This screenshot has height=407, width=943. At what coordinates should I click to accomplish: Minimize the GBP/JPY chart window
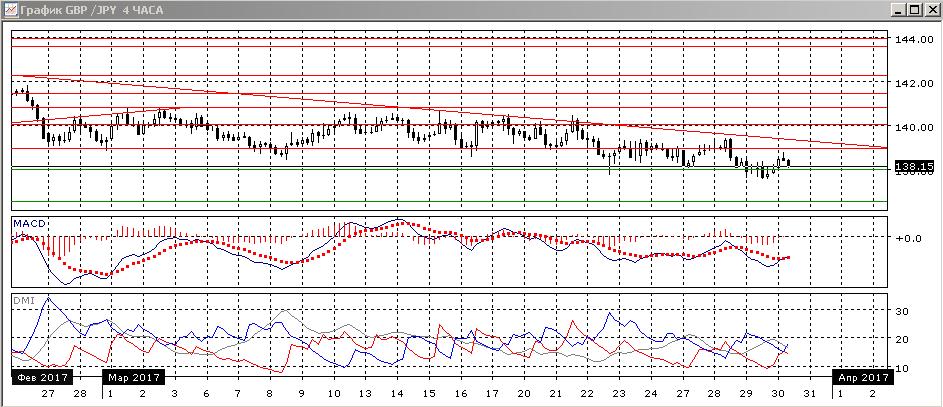tap(899, 10)
